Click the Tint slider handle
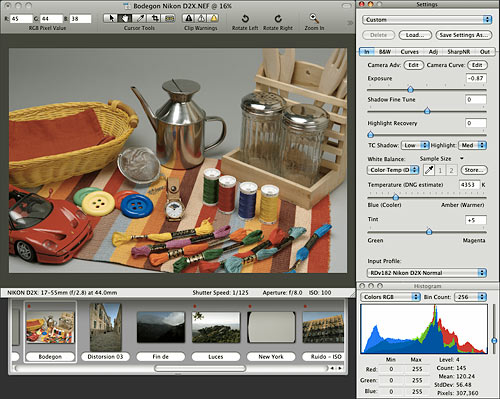This screenshot has width=500, height=399. pyautogui.click(x=429, y=231)
